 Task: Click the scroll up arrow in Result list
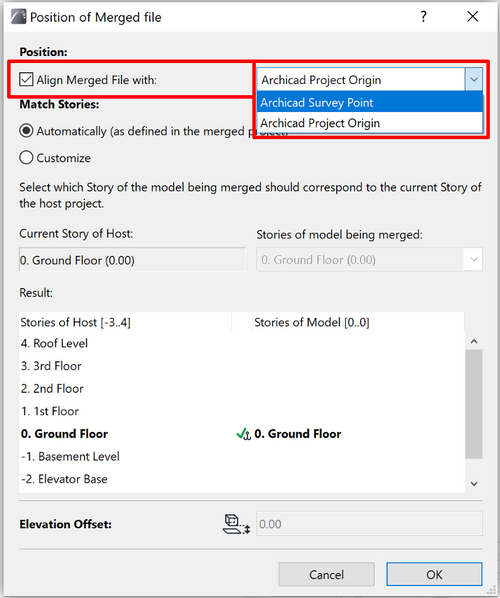(x=474, y=341)
